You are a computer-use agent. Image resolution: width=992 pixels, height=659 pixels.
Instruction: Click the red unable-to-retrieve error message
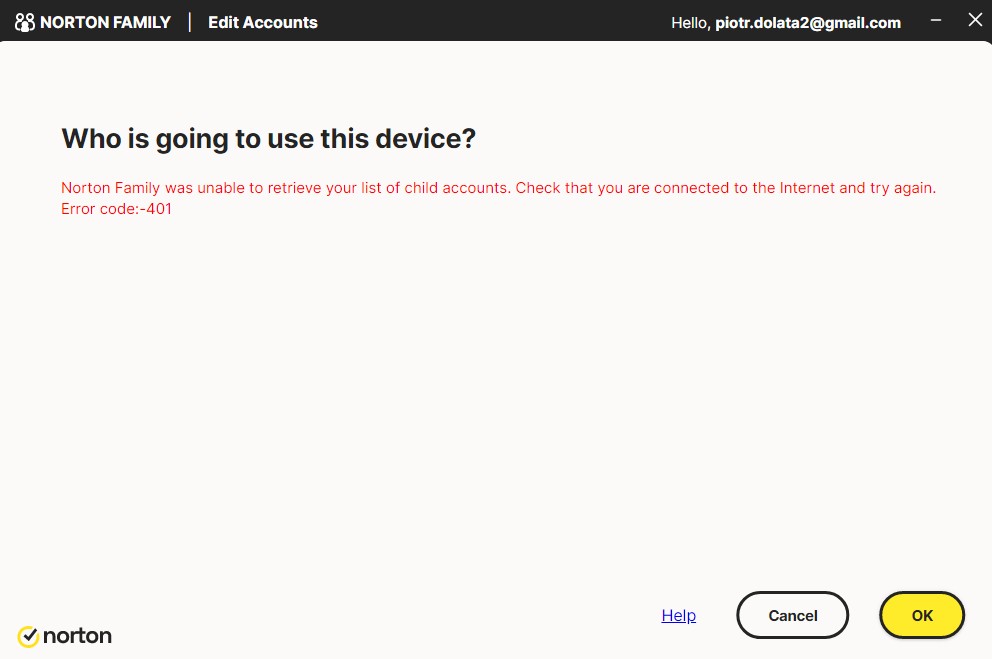[286, 188]
